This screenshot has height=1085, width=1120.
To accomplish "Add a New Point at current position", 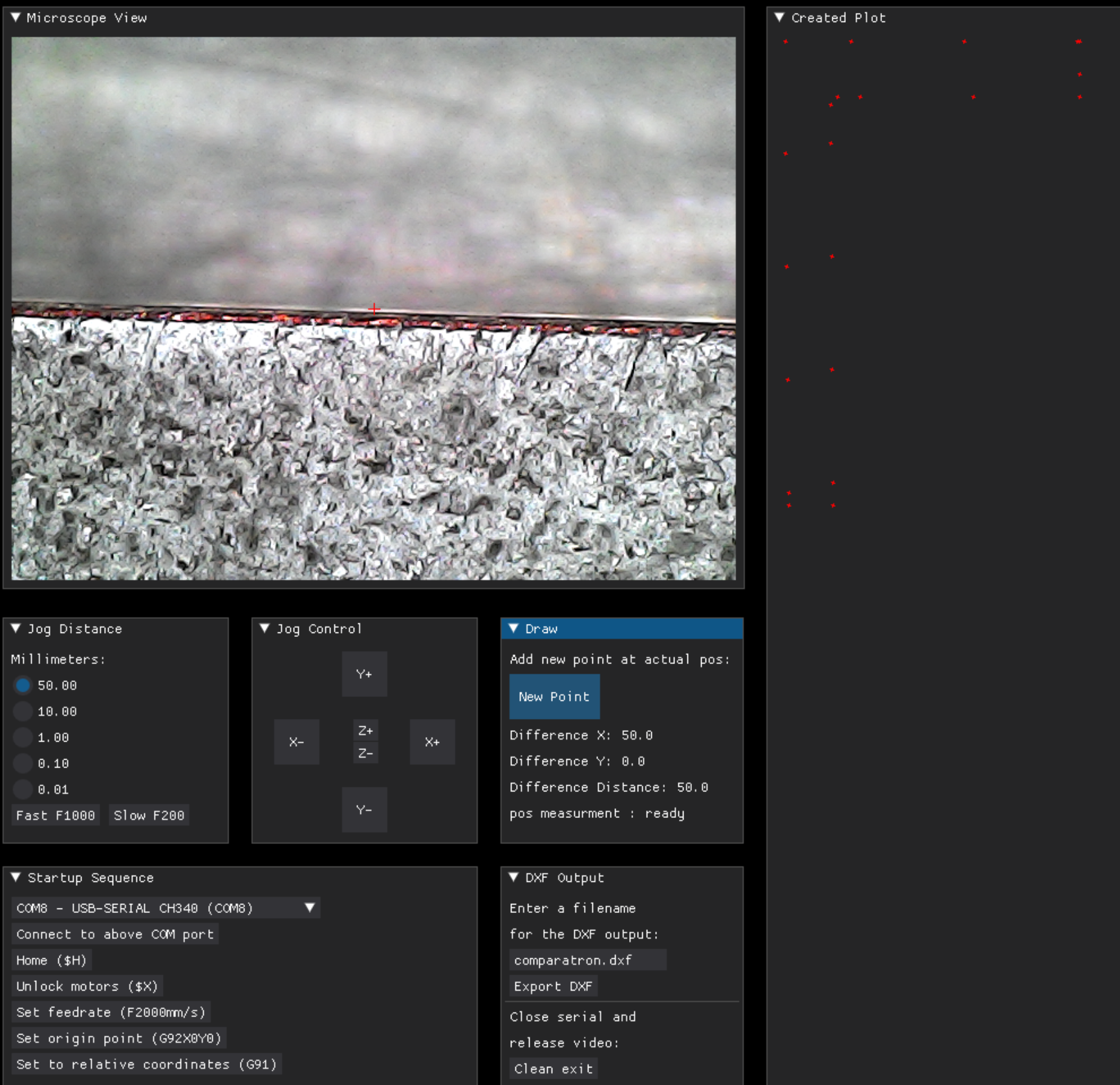I will point(554,696).
